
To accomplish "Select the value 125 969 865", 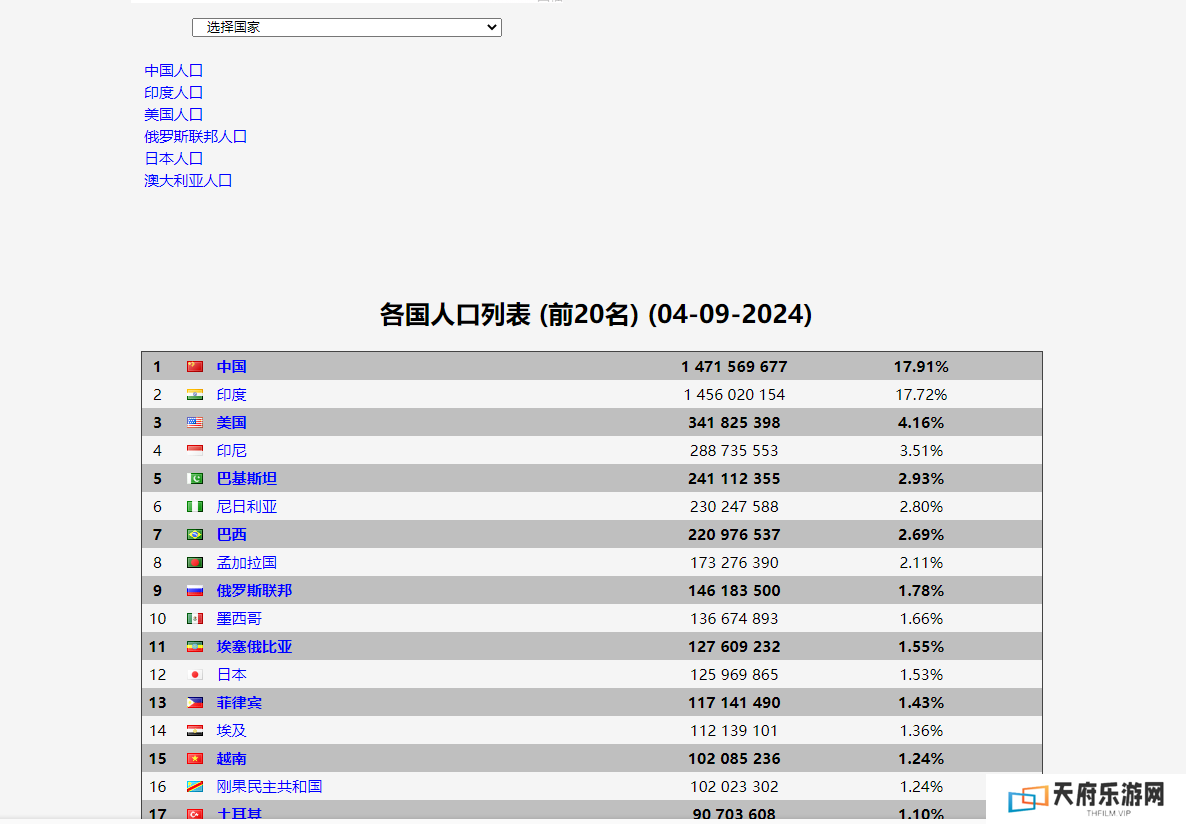I will pos(734,674).
